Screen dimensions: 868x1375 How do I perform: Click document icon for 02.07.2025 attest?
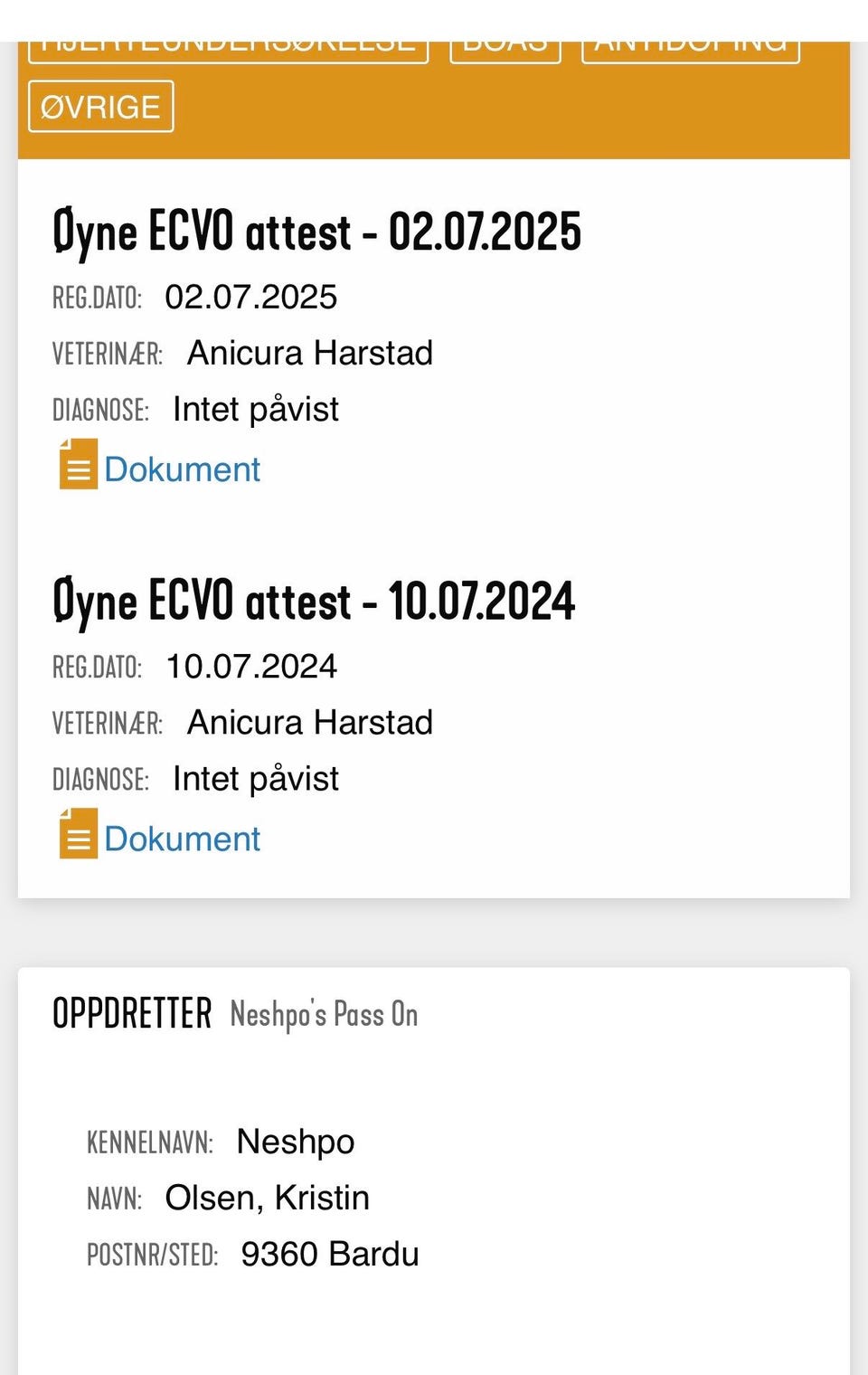click(78, 465)
